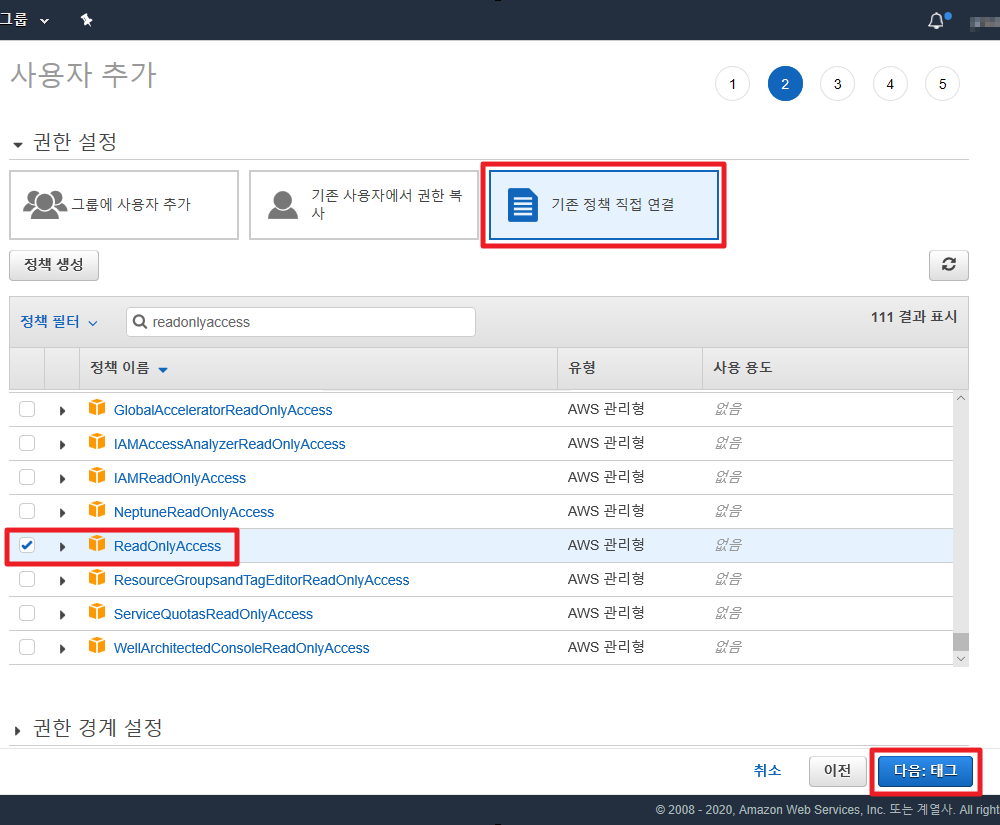Open the ResourceGroupsandTagEditorReadOnlyAccess policy link
The height and width of the screenshot is (825, 1000).
coord(261,580)
